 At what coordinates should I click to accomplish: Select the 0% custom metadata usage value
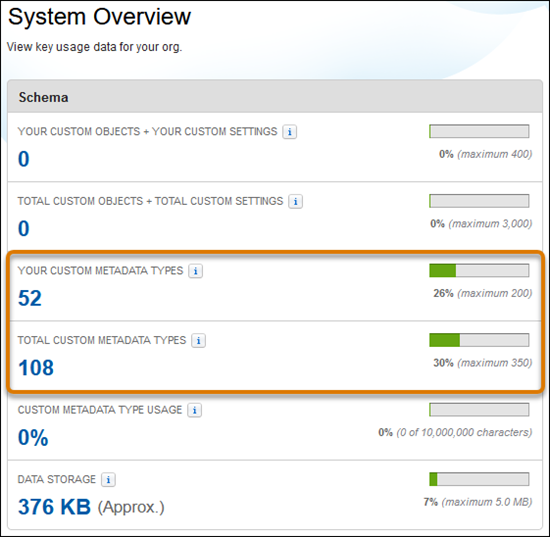pyautogui.click(x=33, y=438)
